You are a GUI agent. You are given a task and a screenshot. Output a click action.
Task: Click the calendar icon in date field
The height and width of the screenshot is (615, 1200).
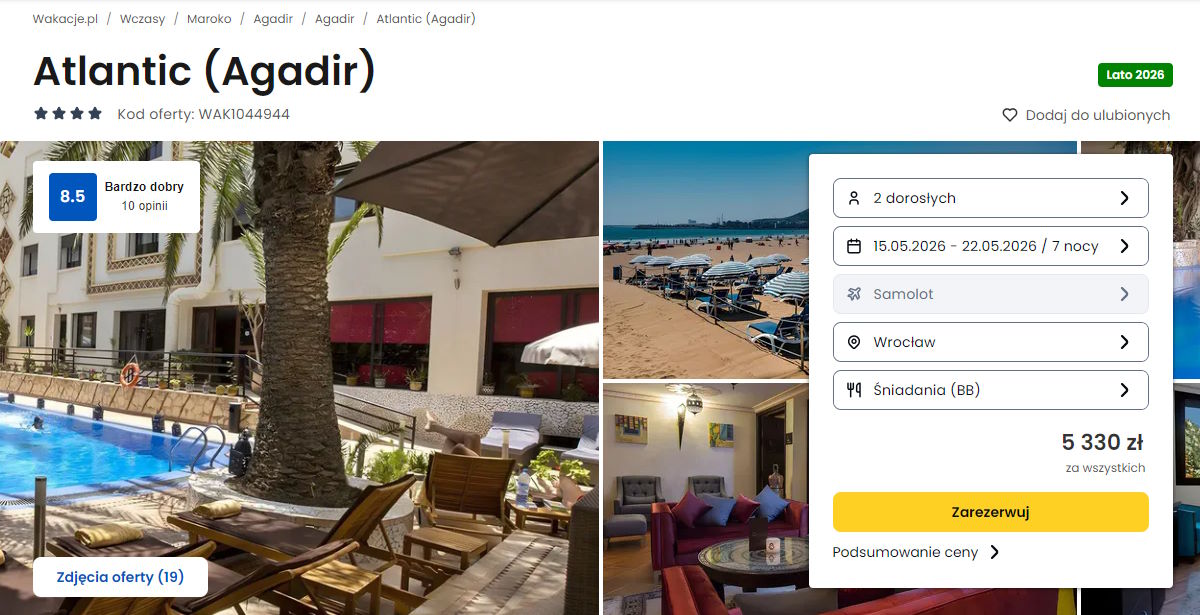pyautogui.click(x=854, y=246)
